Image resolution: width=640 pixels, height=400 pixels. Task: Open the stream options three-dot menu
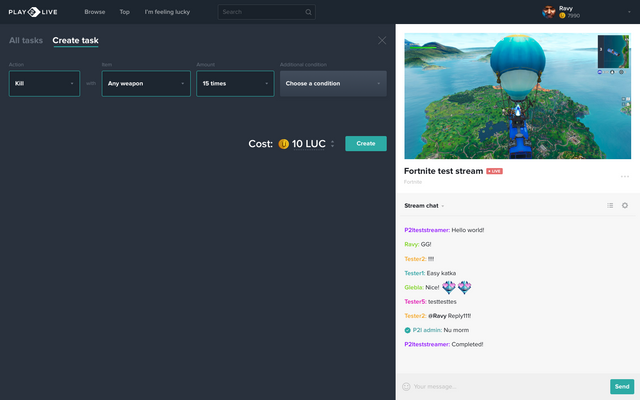click(x=624, y=176)
